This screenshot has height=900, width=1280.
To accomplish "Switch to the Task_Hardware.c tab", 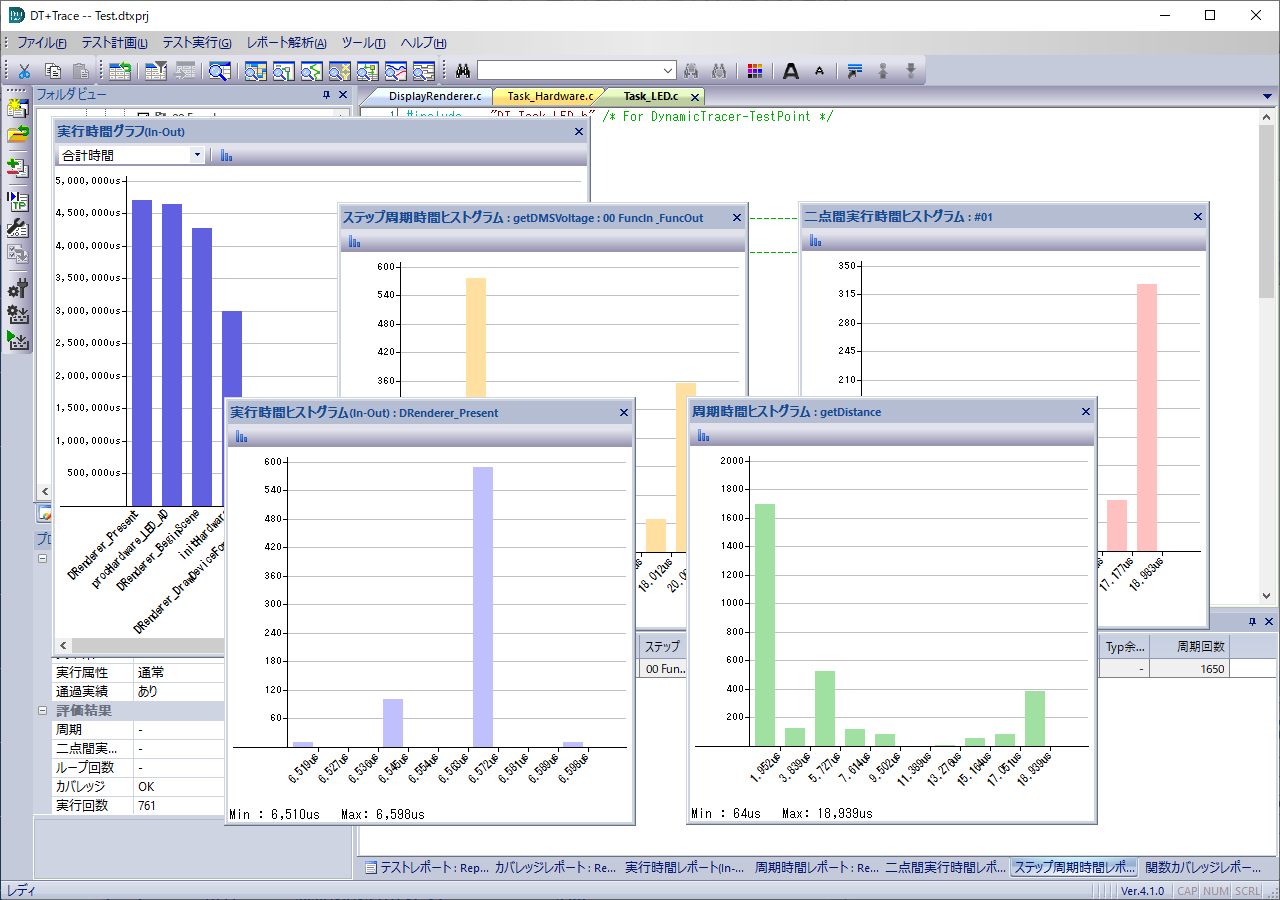I will (550, 96).
